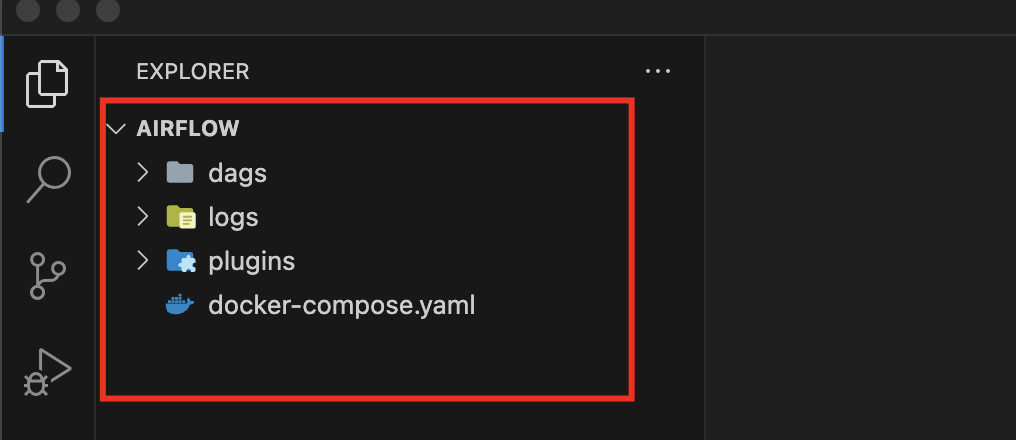Expand the plugins folder chevron
Viewport: 1016px width, 440px height.
point(143,261)
